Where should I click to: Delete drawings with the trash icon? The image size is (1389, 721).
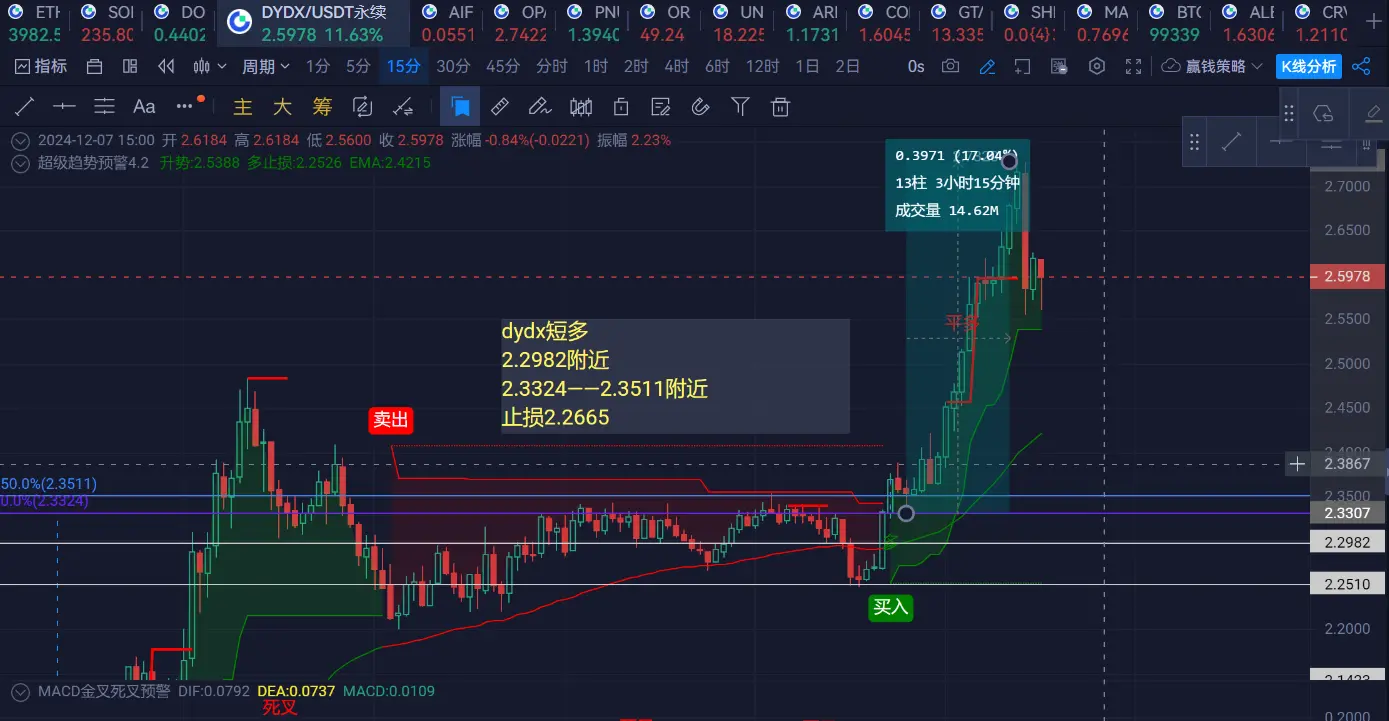tap(781, 106)
